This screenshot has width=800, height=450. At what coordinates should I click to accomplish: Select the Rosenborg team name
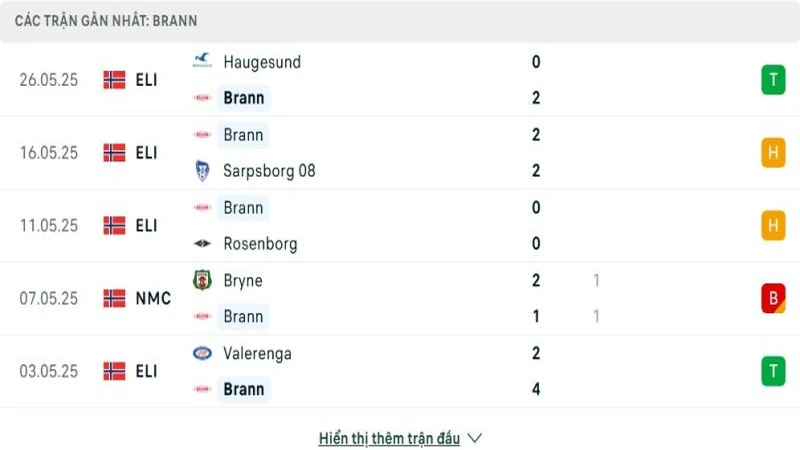[x=260, y=243]
